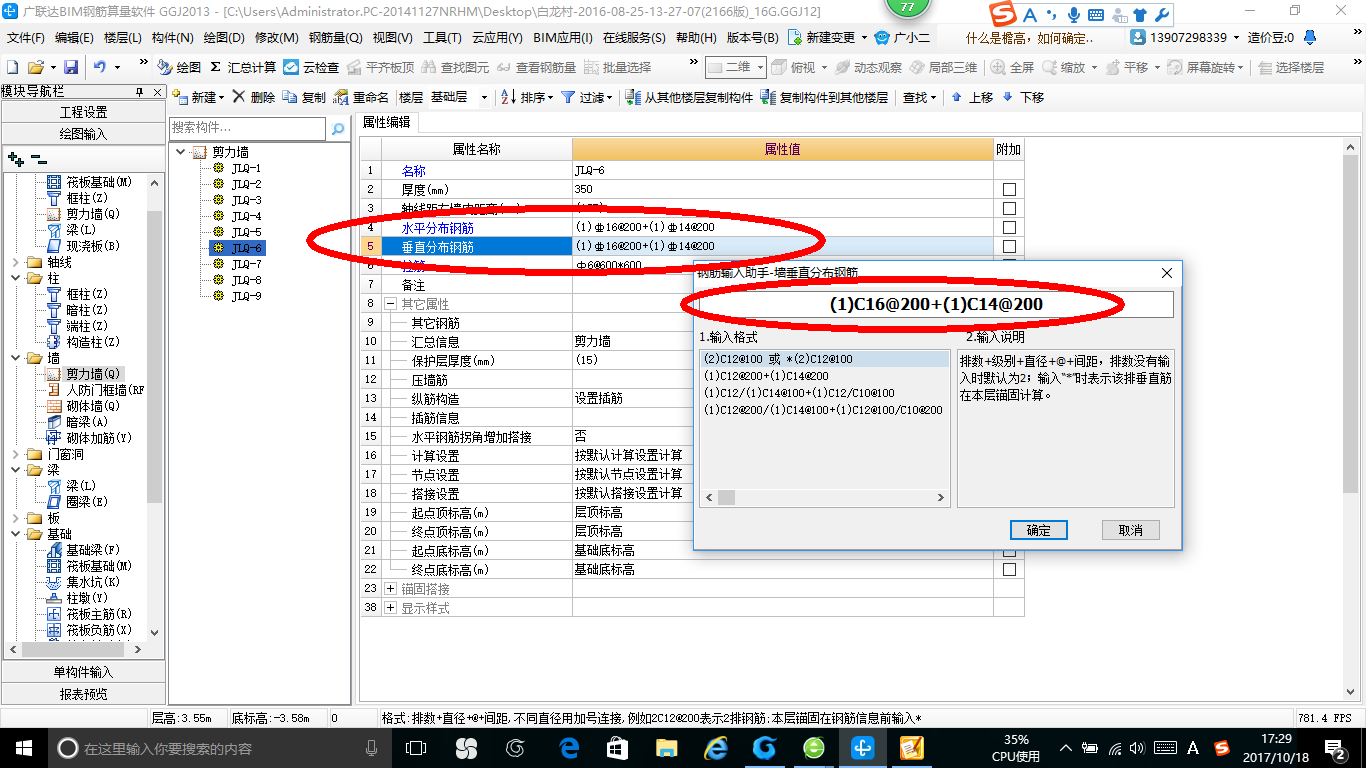Open 报表预览 section

(84, 693)
